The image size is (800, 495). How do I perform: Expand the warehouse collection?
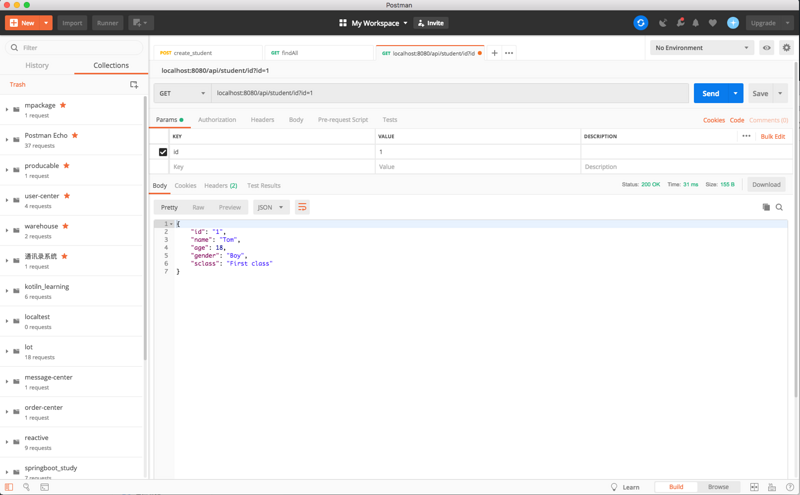point(7,231)
